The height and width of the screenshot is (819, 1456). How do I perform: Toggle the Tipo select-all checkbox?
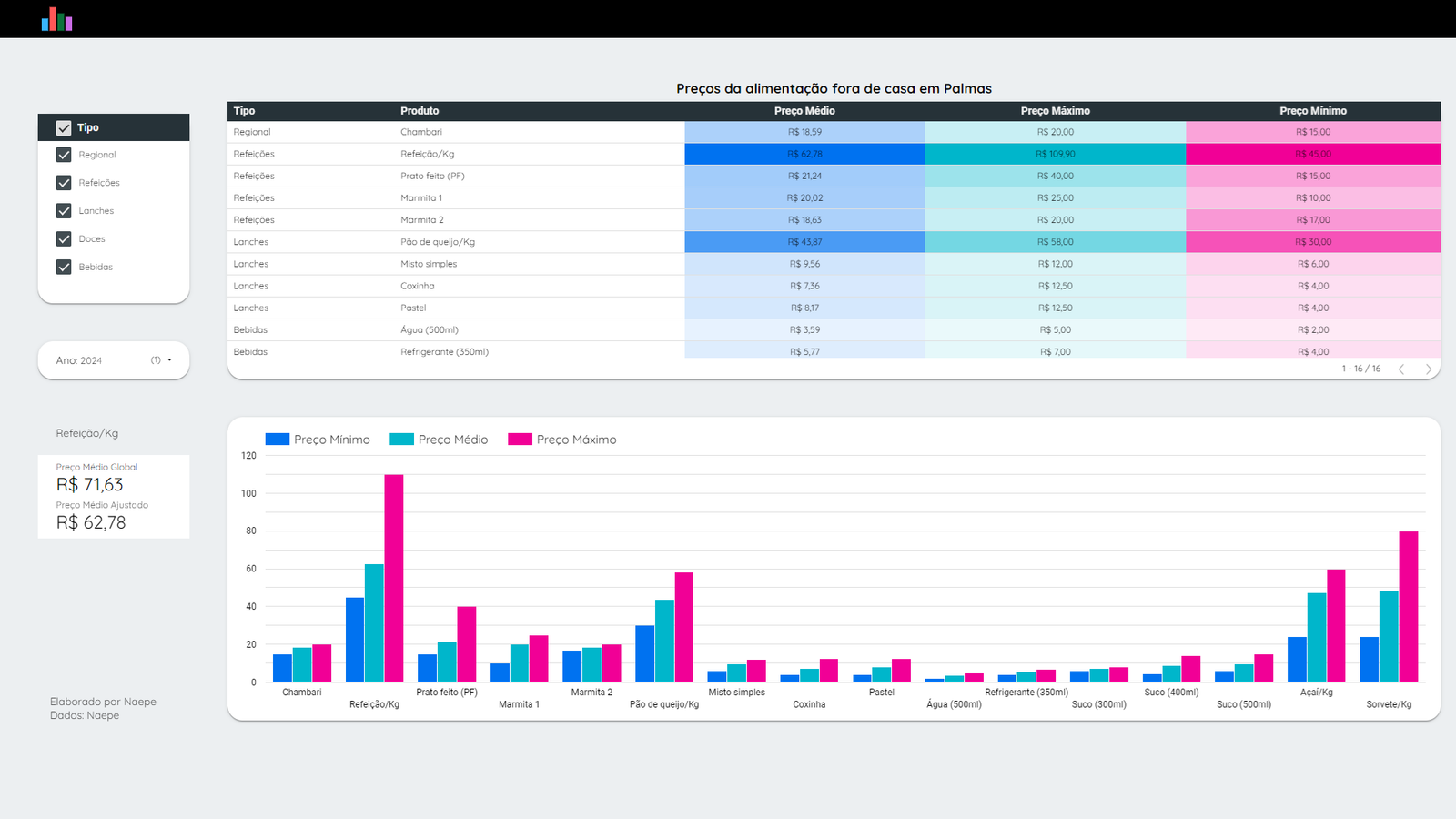pos(64,127)
